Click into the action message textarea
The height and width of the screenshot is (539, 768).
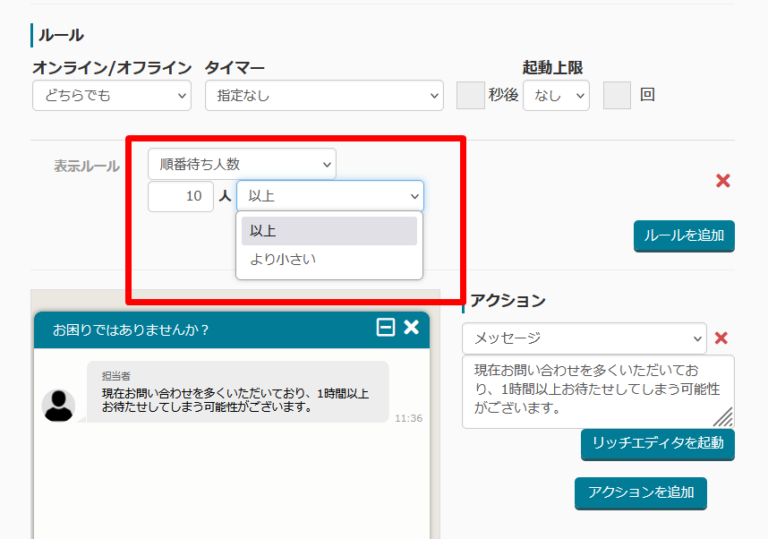click(x=597, y=390)
